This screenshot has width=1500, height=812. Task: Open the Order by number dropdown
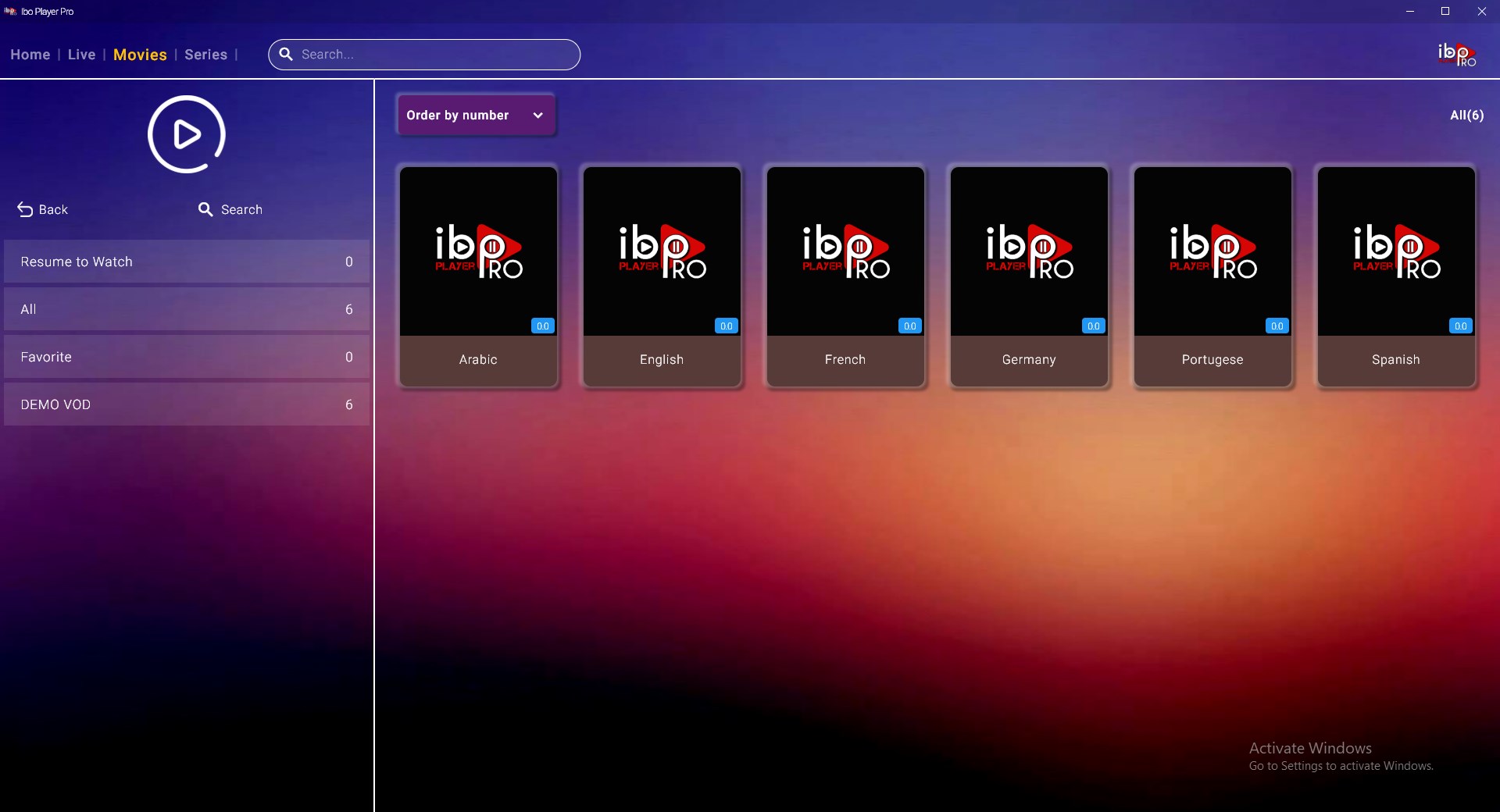coord(475,115)
